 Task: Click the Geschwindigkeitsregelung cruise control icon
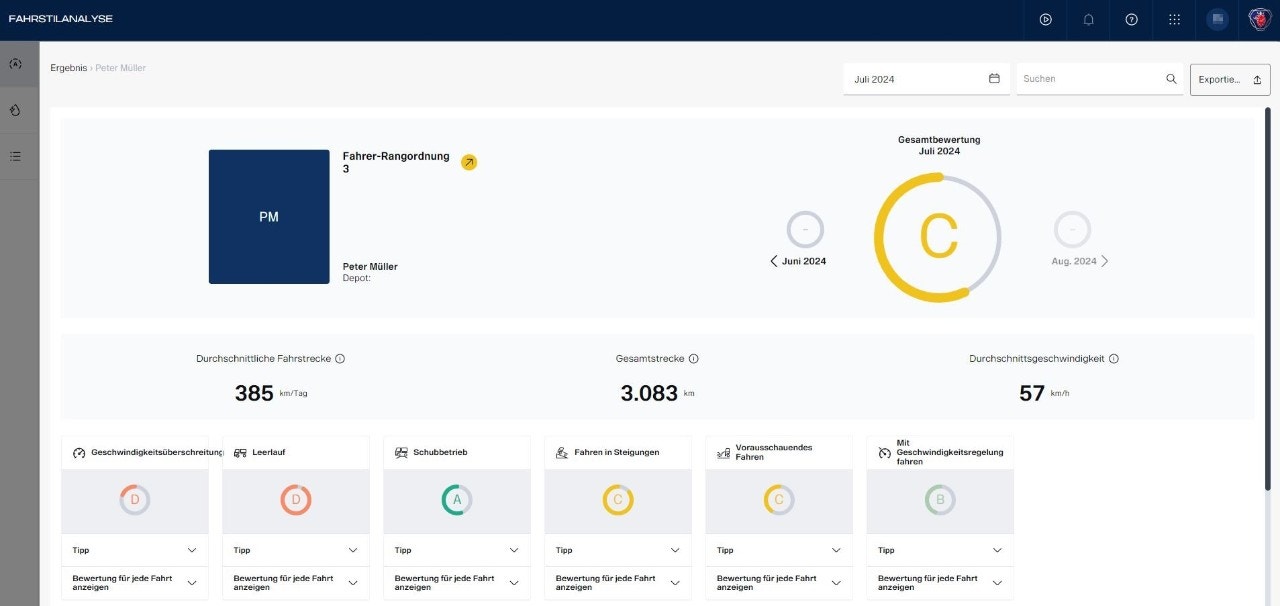click(884, 453)
